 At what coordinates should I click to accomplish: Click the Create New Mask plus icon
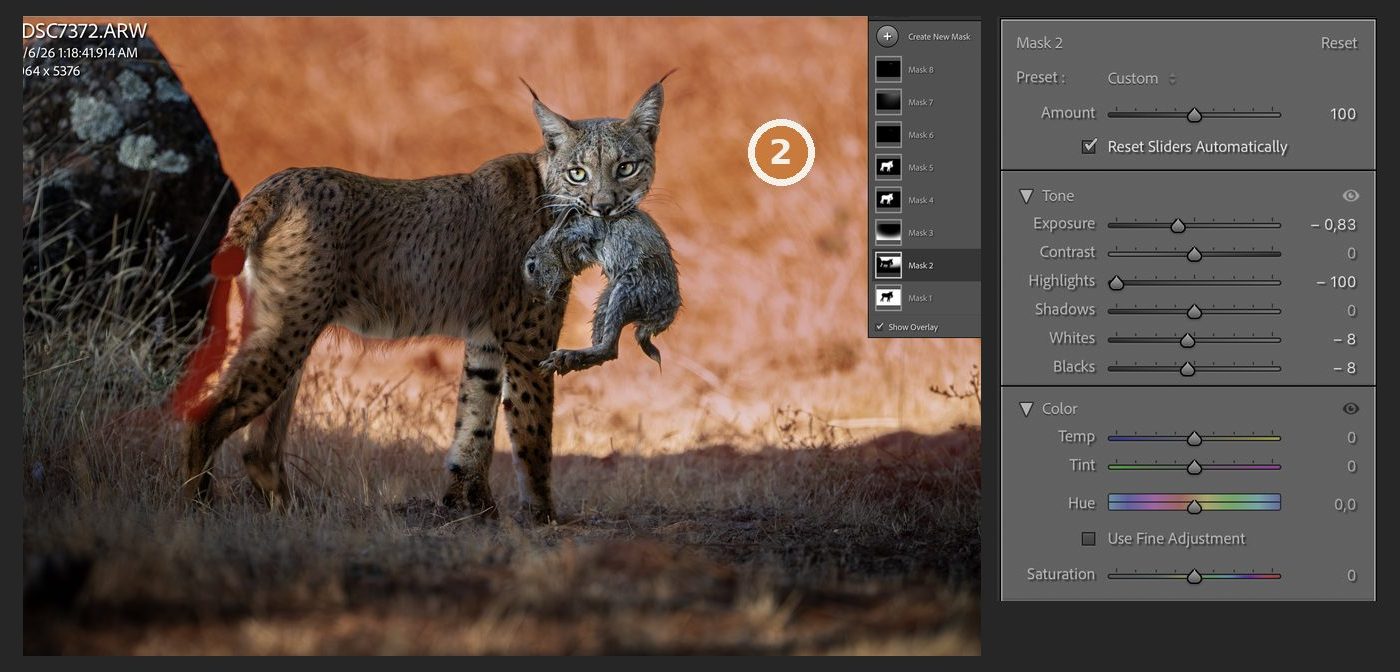pyautogui.click(x=887, y=37)
